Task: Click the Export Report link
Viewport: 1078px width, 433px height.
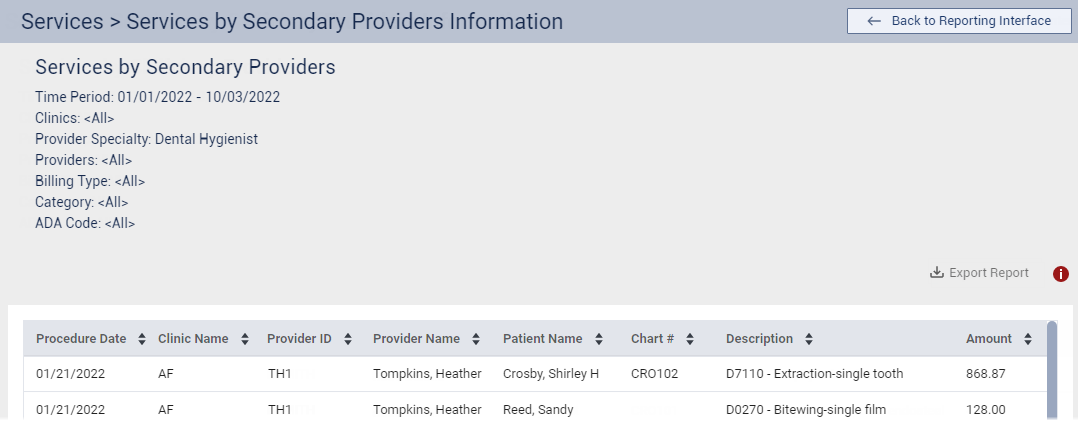Action: point(988,273)
